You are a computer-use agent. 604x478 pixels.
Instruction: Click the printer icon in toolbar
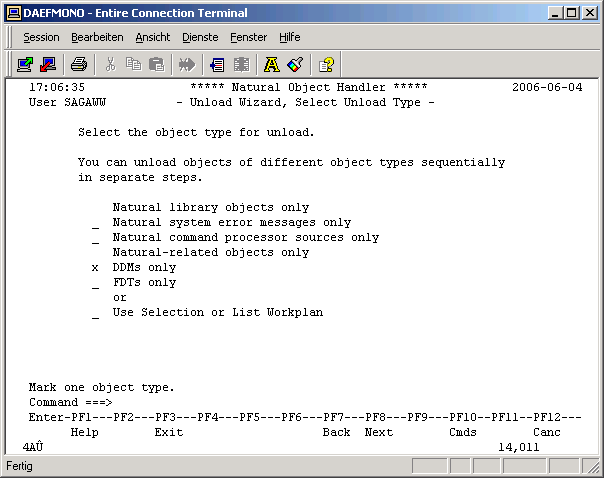click(x=79, y=64)
